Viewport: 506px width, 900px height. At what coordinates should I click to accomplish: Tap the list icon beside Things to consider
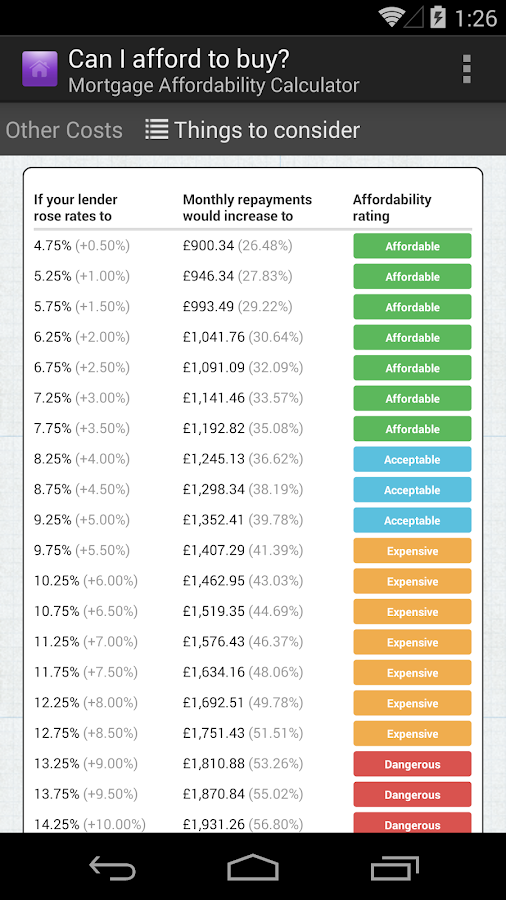tap(156, 130)
